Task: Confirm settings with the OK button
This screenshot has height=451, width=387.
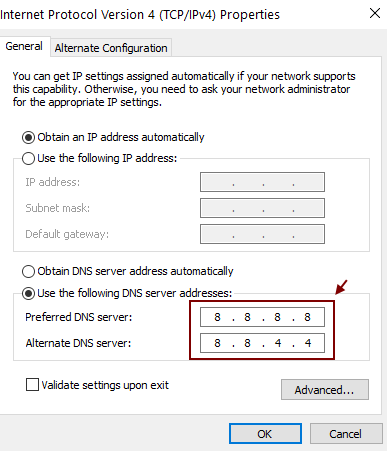Action: [265, 434]
